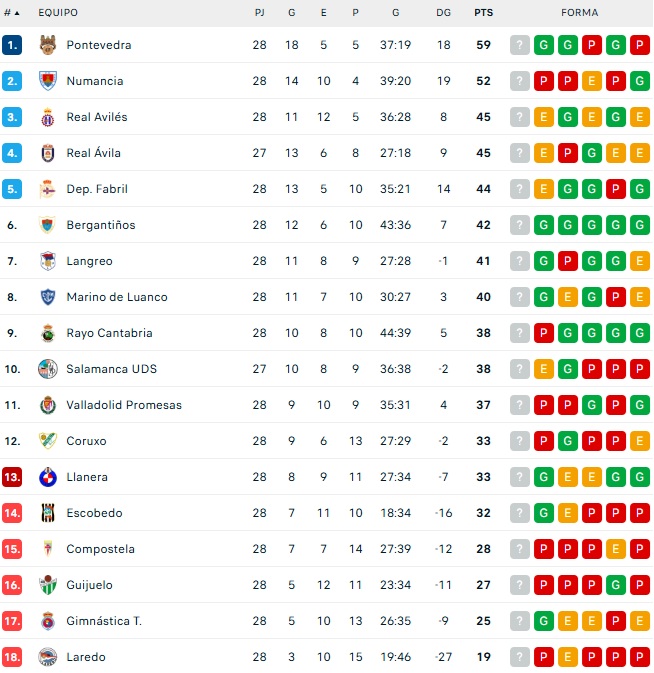Sort table by the # position column
654x673 pixels.
12,13
